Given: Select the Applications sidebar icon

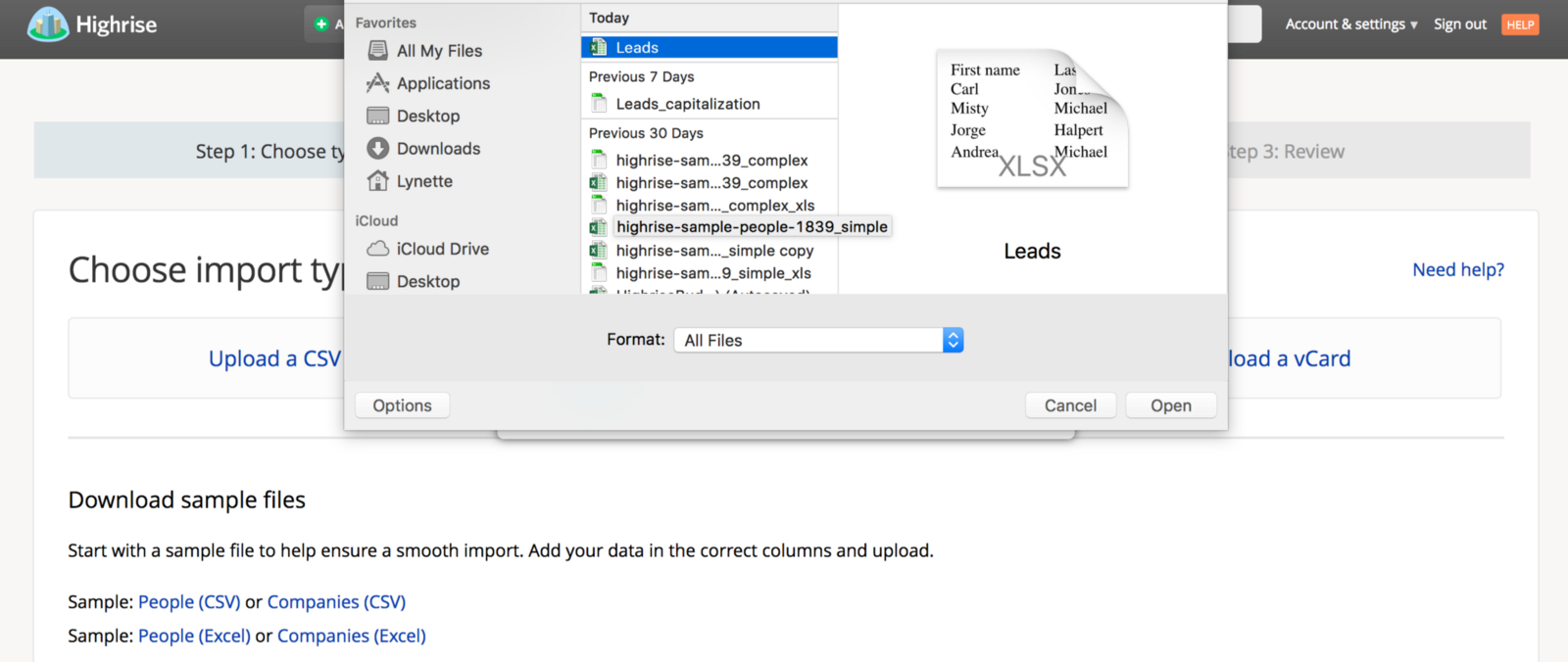Looking at the screenshot, I should [377, 83].
